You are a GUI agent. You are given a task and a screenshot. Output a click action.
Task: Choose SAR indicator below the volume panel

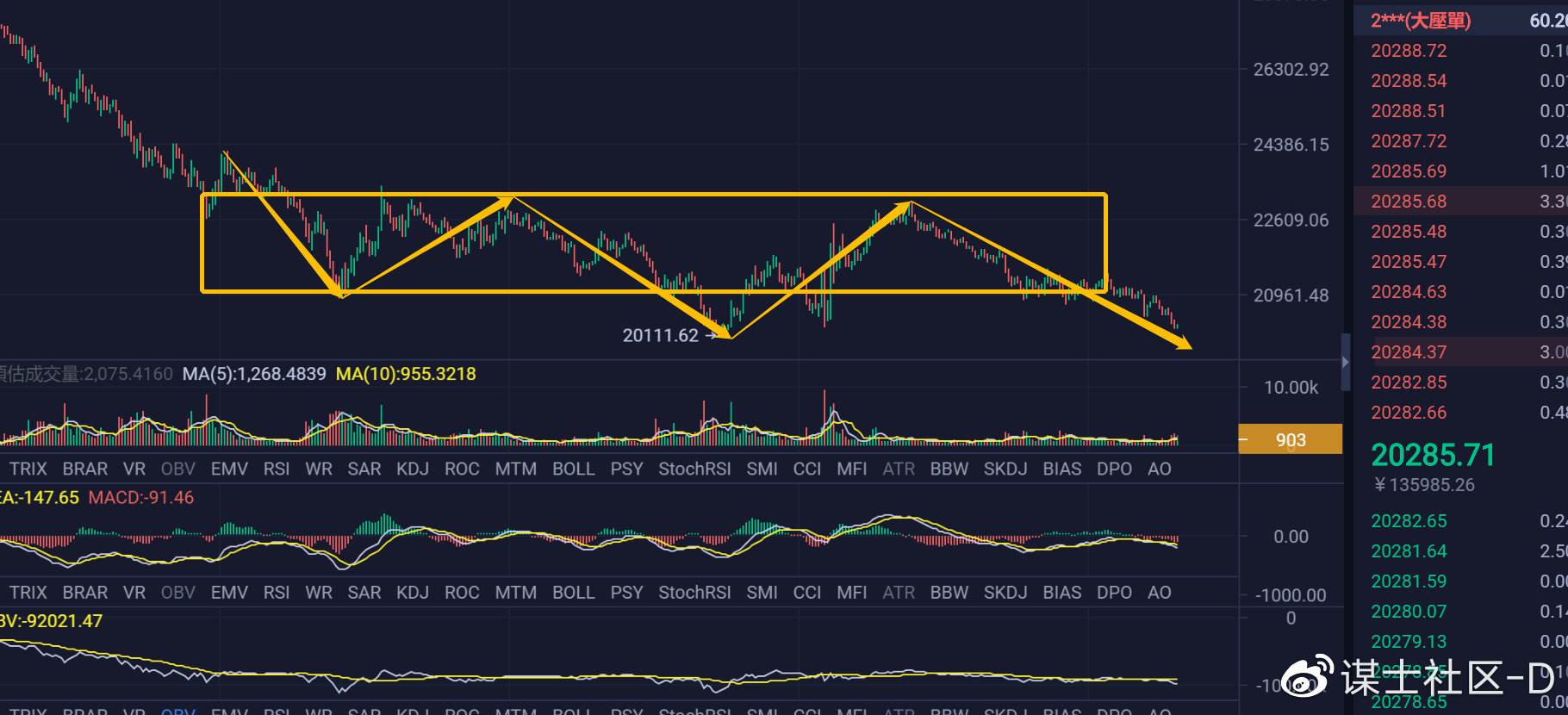pyautogui.click(x=364, y=469)
